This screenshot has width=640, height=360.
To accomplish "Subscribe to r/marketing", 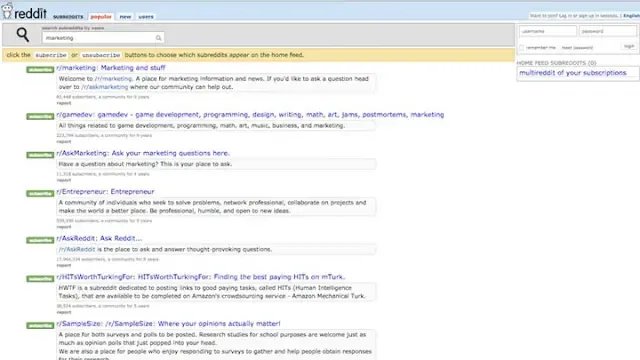I will point(40,70).
